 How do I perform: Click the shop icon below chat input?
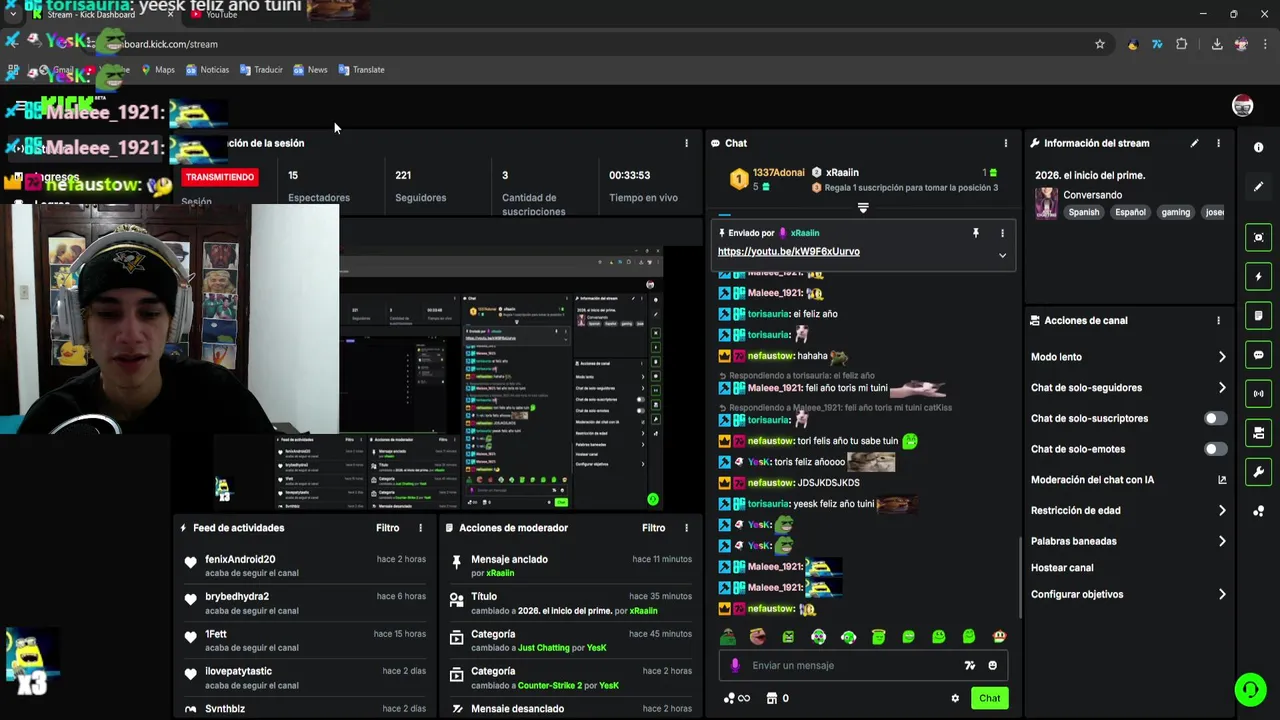[x=771, y=698]
